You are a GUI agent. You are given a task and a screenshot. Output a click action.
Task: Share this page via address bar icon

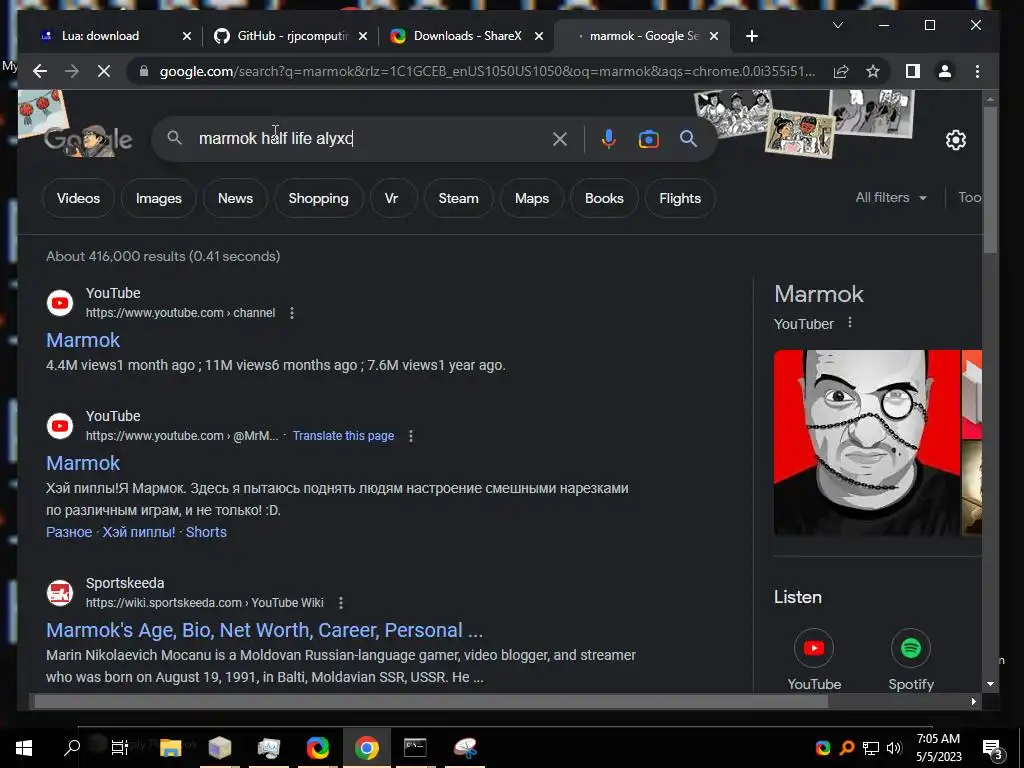pos(841,71)
